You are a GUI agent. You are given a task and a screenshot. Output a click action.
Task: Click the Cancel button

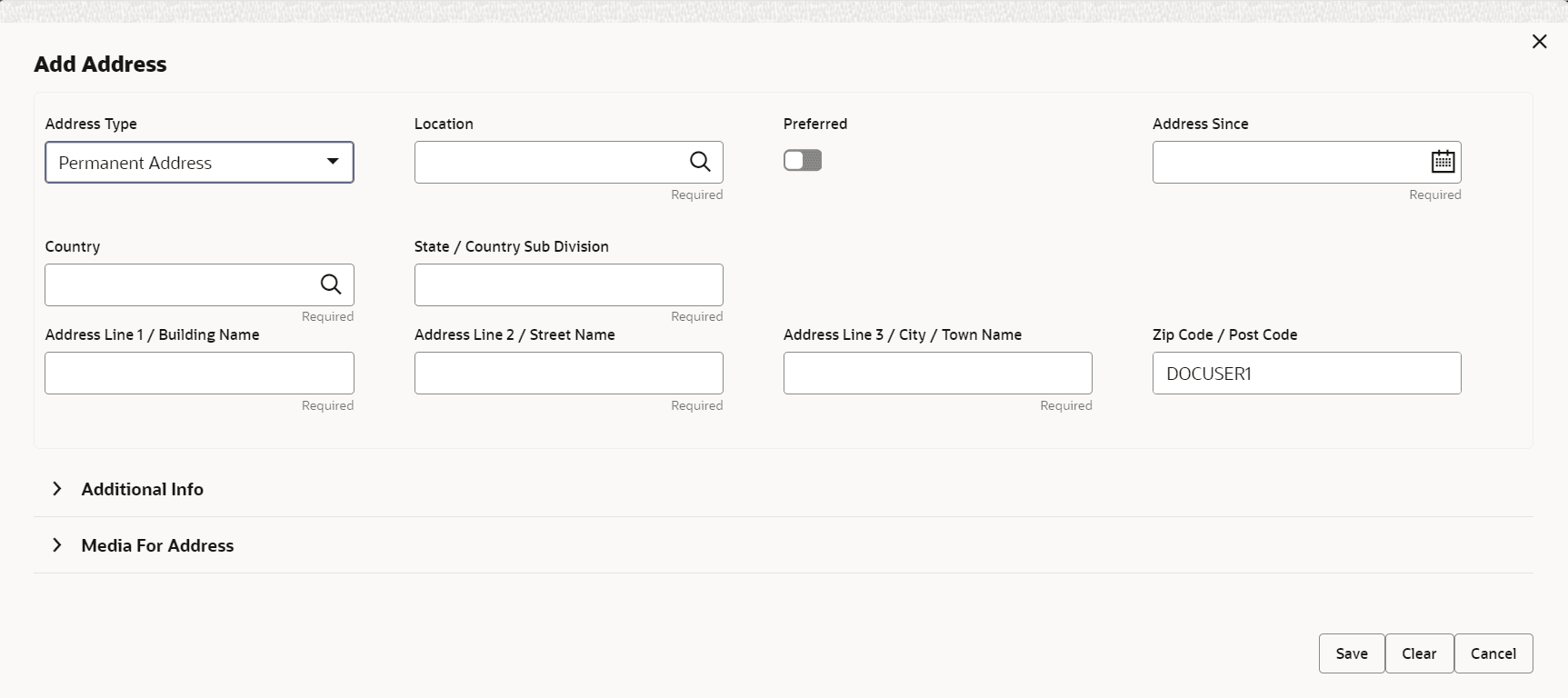click(1493, 653)
